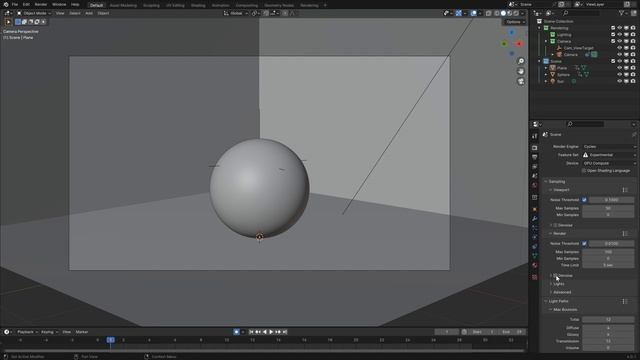Toggle the camera view icon
This screenshot has width=640, height=360.
tap(521, 82)
